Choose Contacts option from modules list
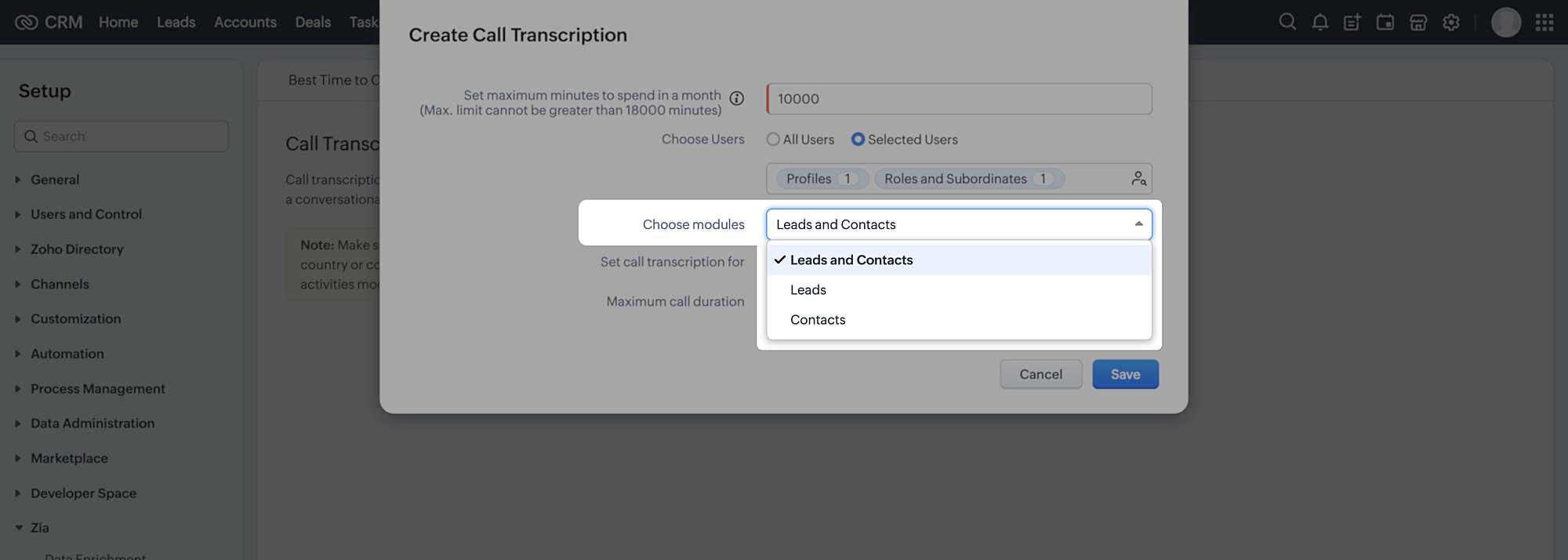The width and height of the screenshot is (1568, 560). (818, 320)
